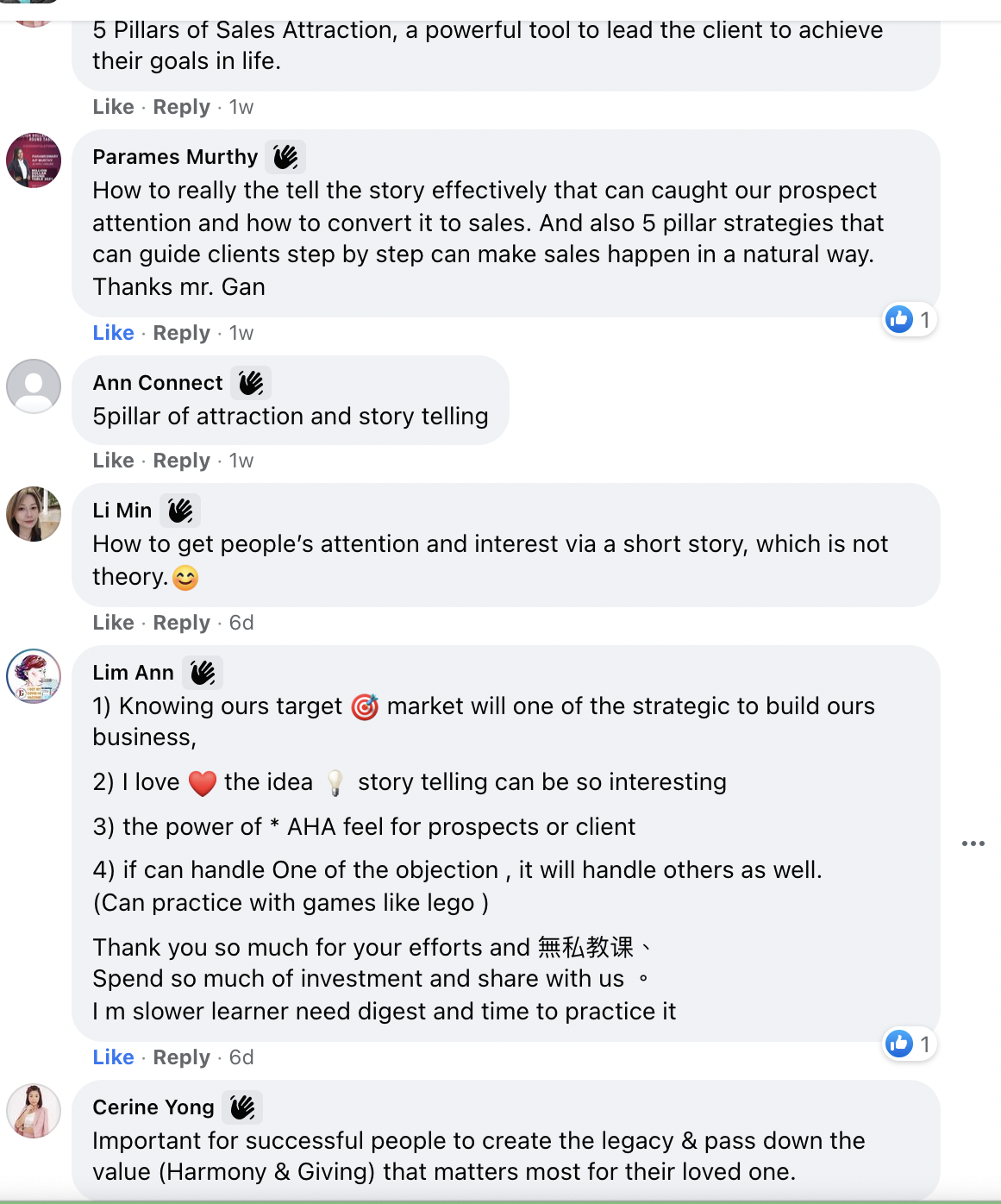Reply to Parames Murthy's comment

181,333
